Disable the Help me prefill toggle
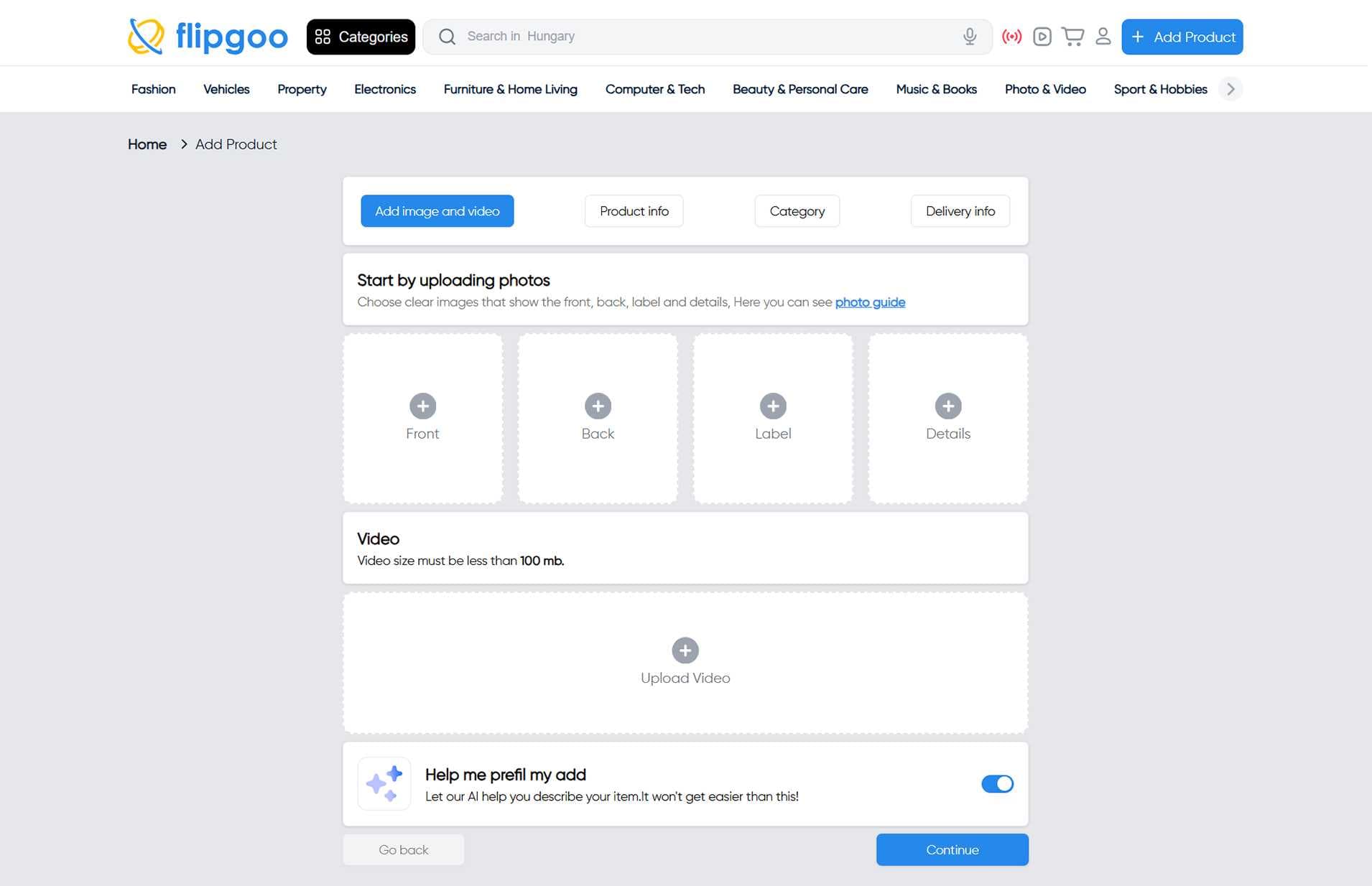 [997, 784]
